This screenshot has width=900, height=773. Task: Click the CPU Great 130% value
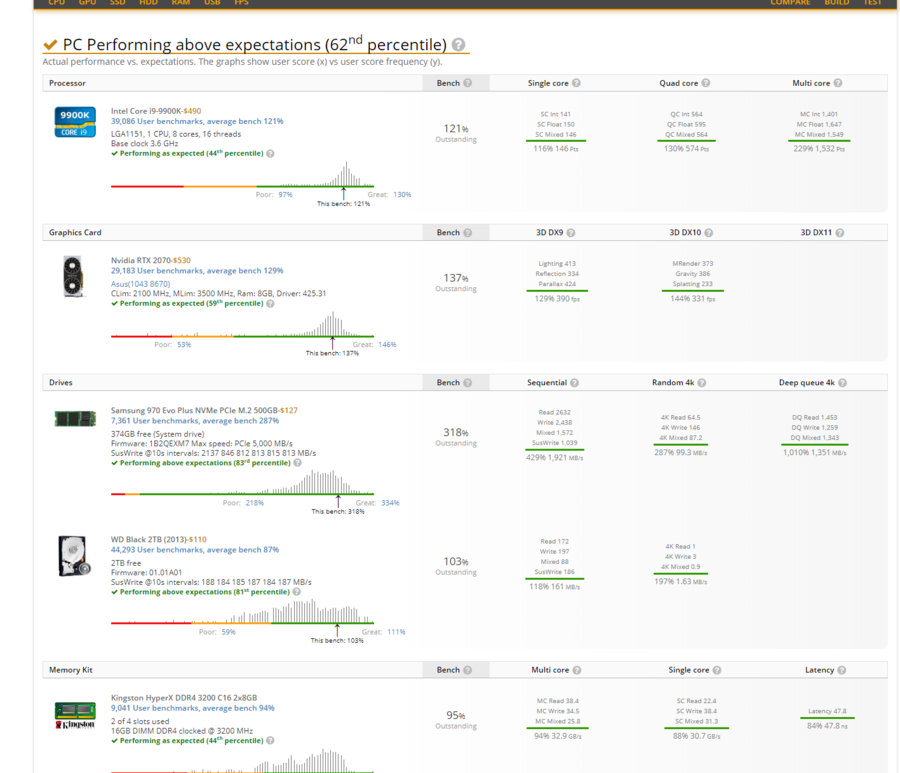pyautogui.click(x=402, y=195)
